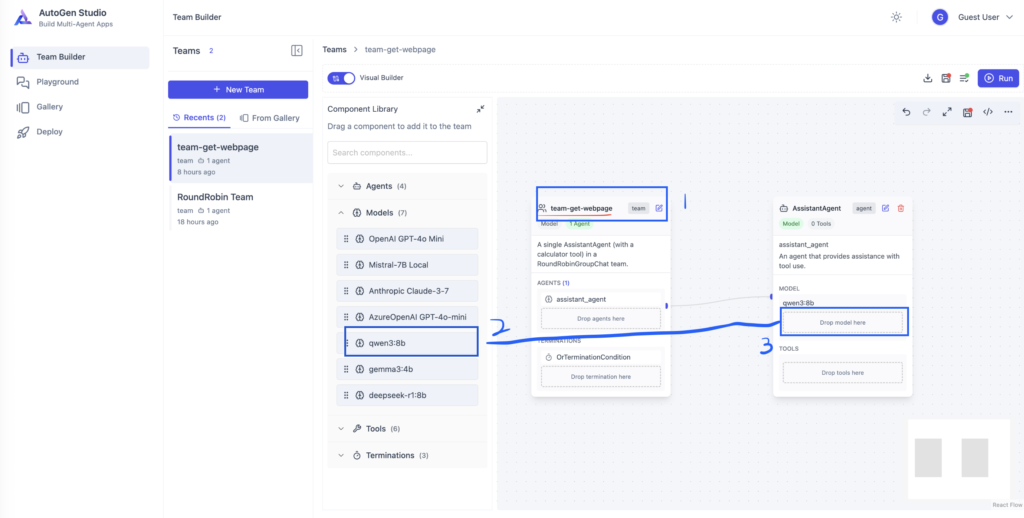The width and height of the screenshot is (1024, 518).
Task: Switch to the Recents tab
Action: point(199,118)
